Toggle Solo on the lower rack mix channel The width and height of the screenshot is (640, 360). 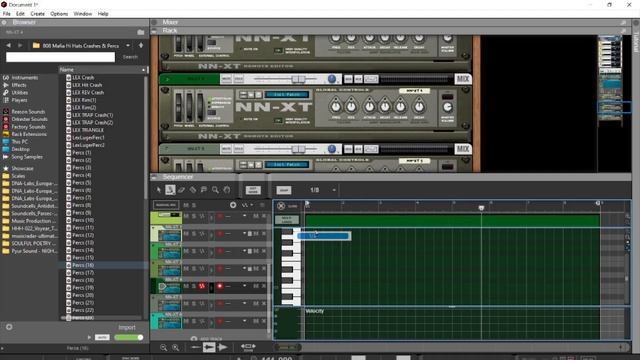tap(239, 149)
